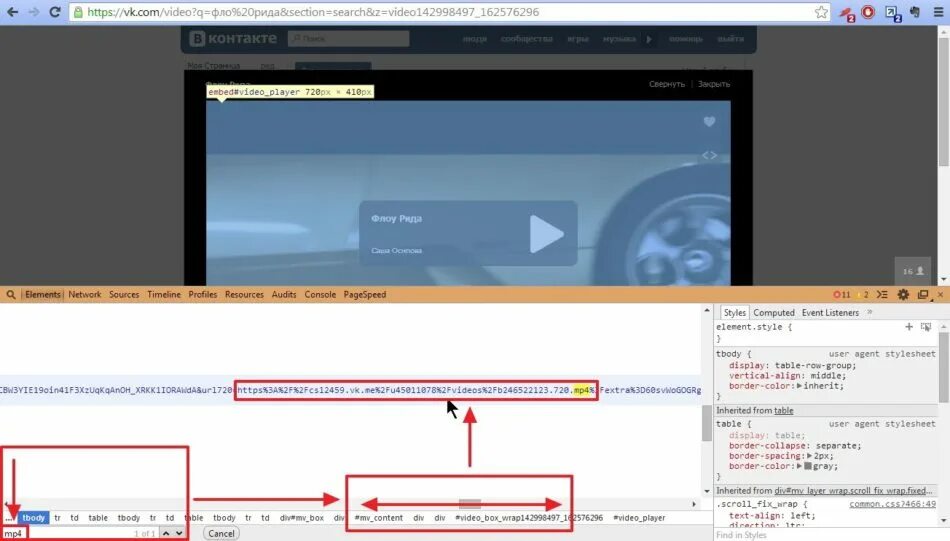This screenshot has width=950, height=541.
Task: Open the Network panel tab
Action: pos(85,294)
